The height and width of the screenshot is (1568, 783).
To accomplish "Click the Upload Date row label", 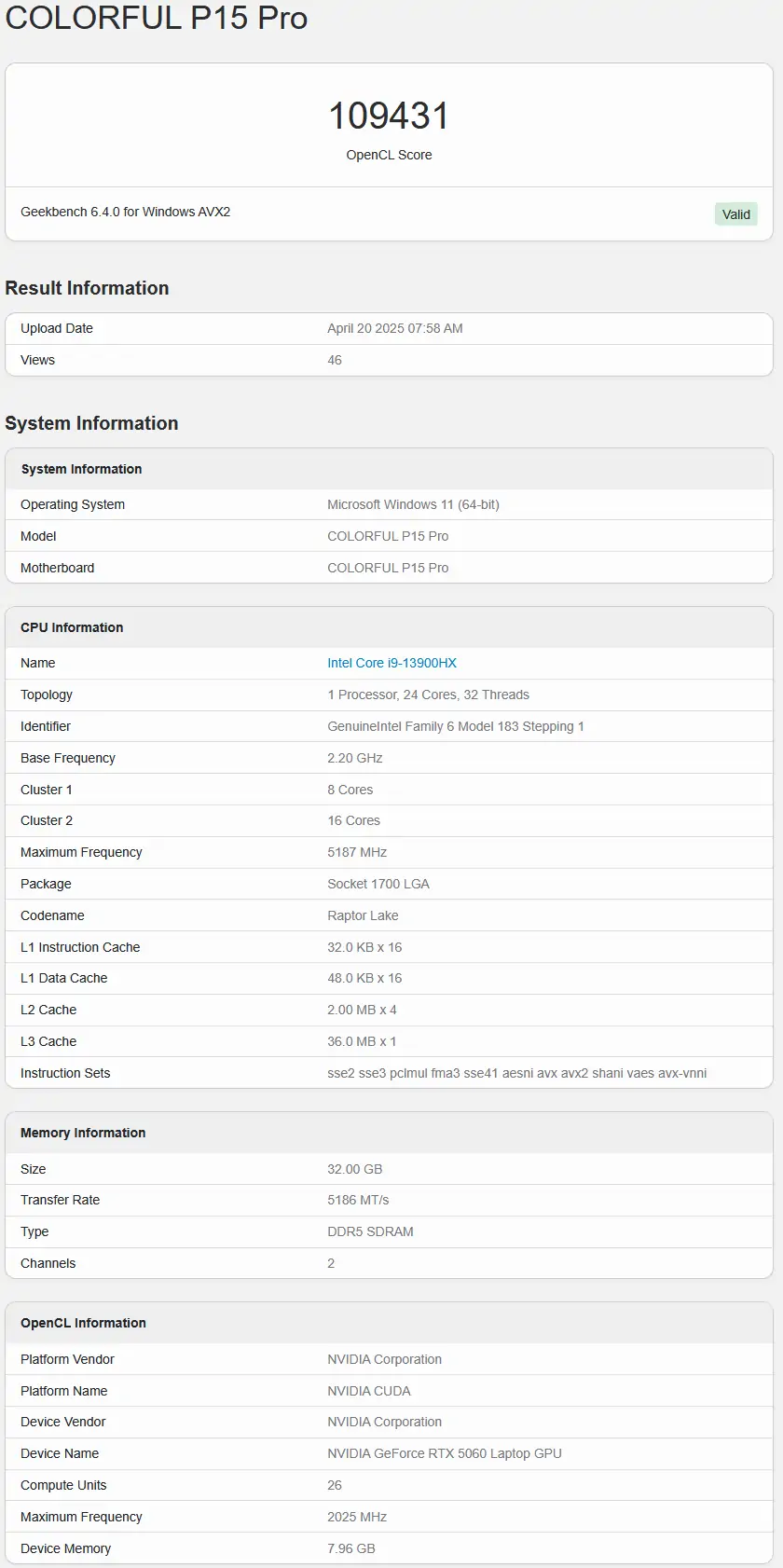I will tap(57, 328).
